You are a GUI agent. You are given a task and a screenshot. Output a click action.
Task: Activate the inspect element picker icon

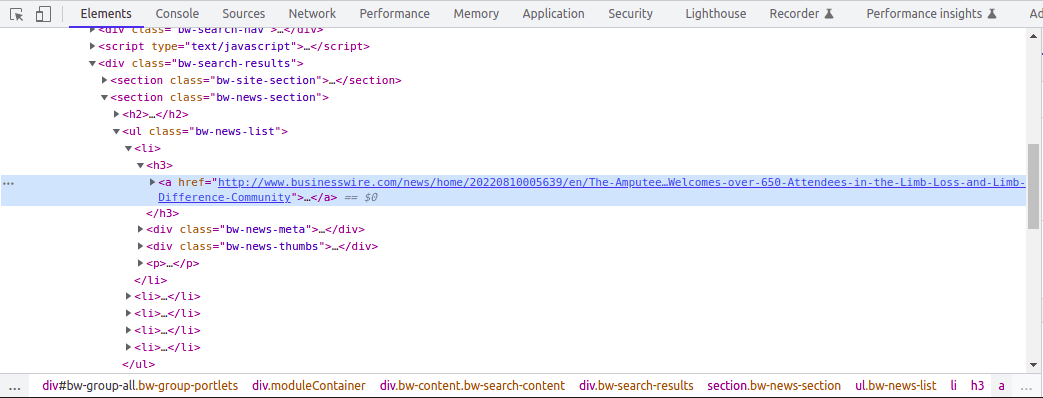[x=17, y=14]
